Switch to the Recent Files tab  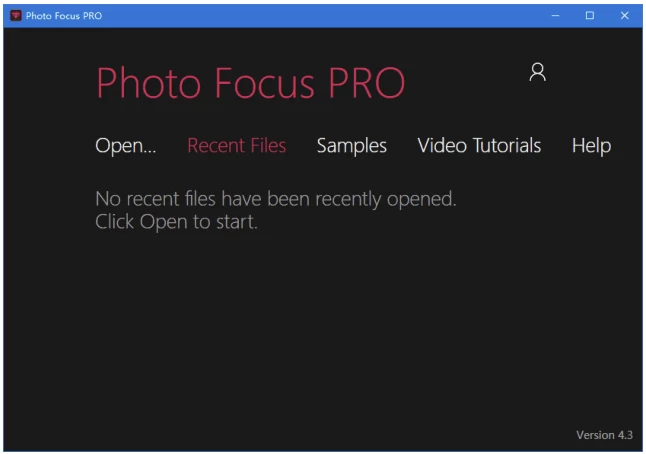point(236,146)
